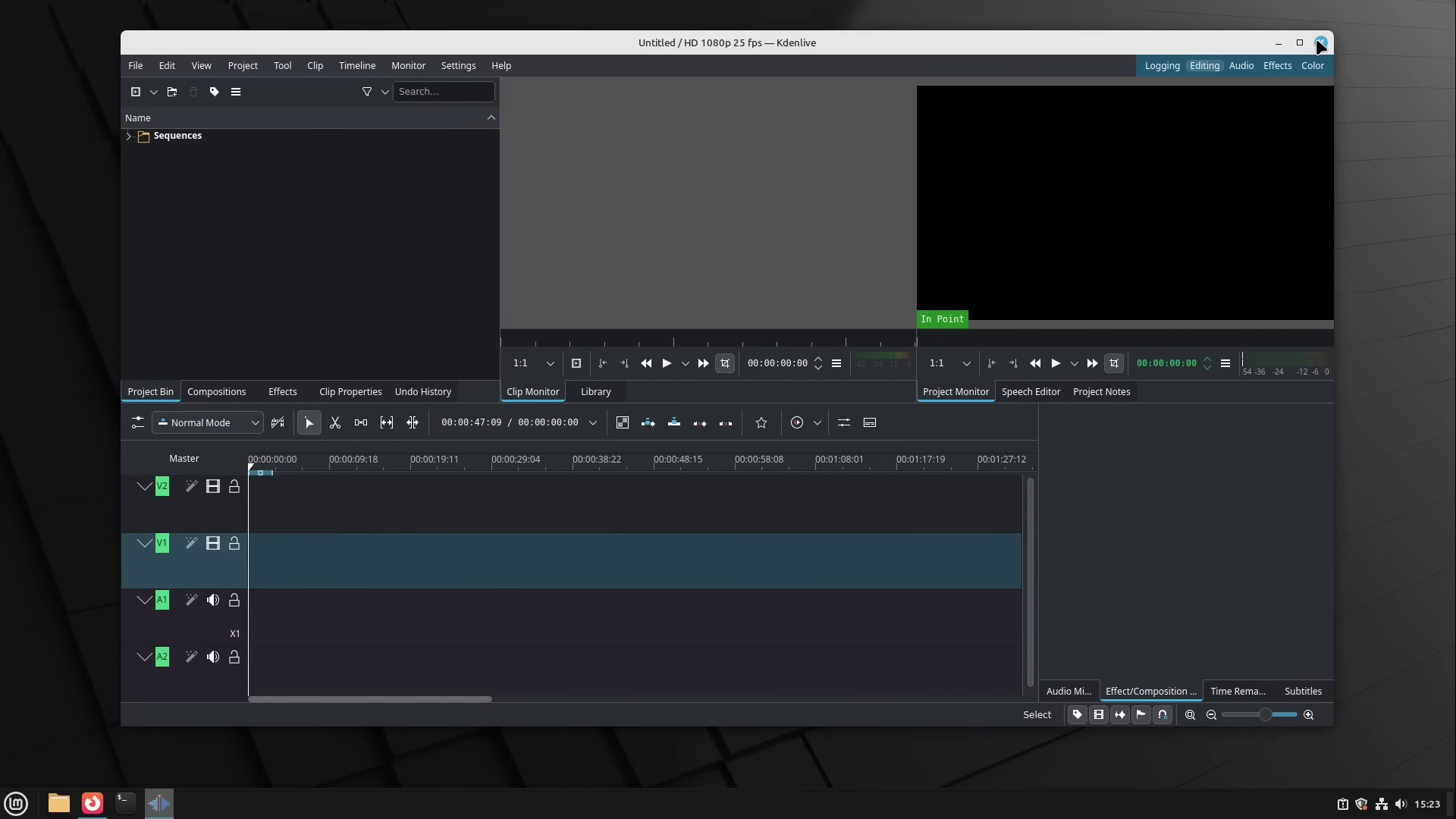Viewport: 1456px width, 819px height.
Task: Collapse the A2 track header
Action: pos(145,657)
